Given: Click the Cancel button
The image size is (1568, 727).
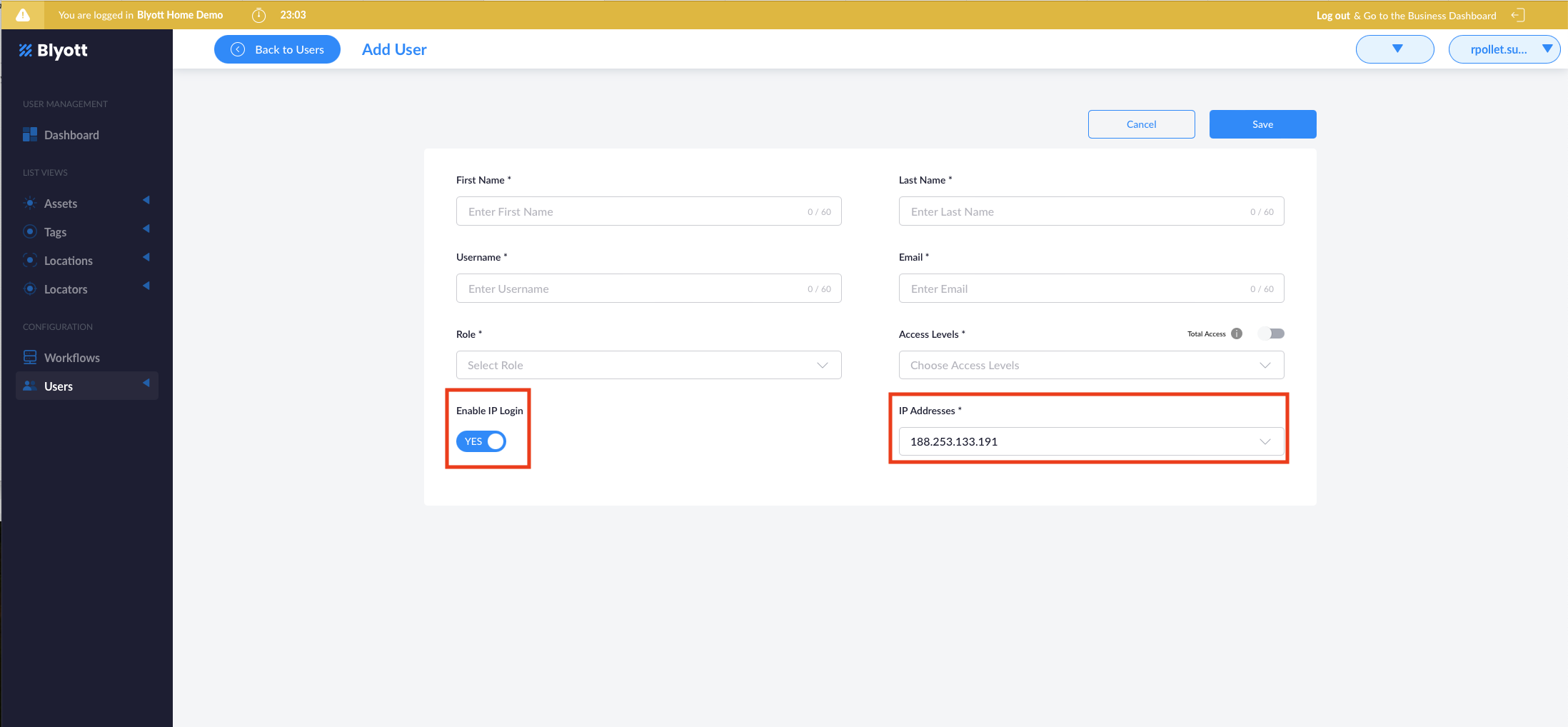Looking at the screenshot, I should (1141, 124).
